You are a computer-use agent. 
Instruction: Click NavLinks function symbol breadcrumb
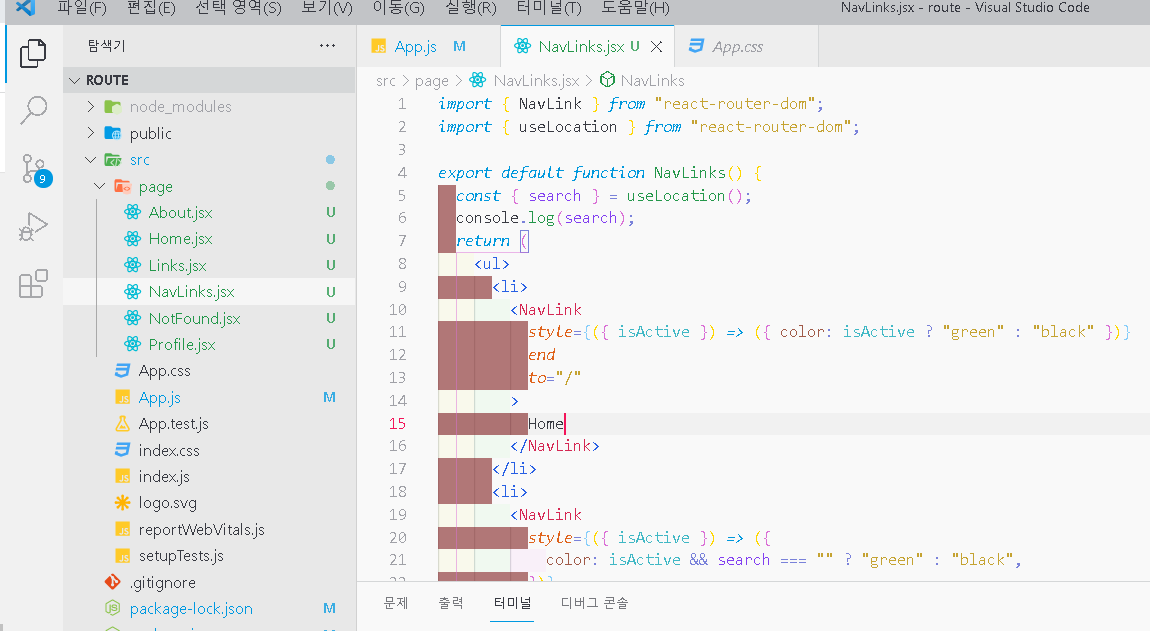pos(652,80)
